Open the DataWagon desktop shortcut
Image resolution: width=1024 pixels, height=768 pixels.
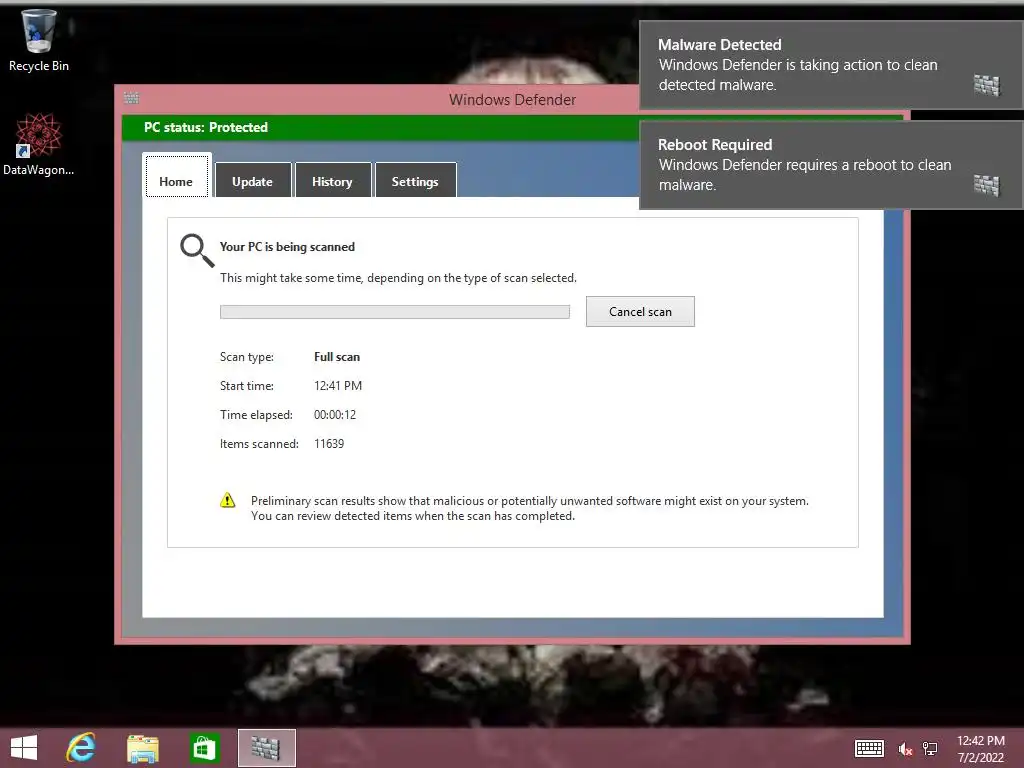38,144
